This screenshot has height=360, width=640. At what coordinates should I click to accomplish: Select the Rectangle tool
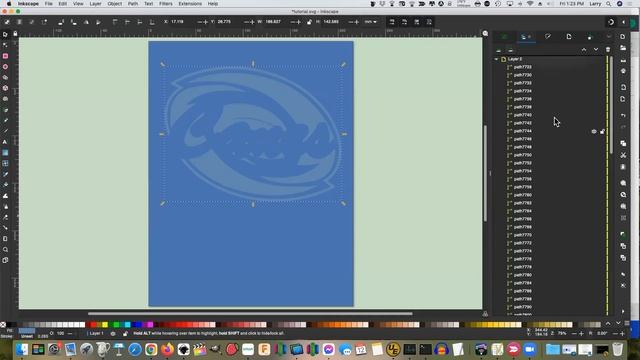coord(5,56)
